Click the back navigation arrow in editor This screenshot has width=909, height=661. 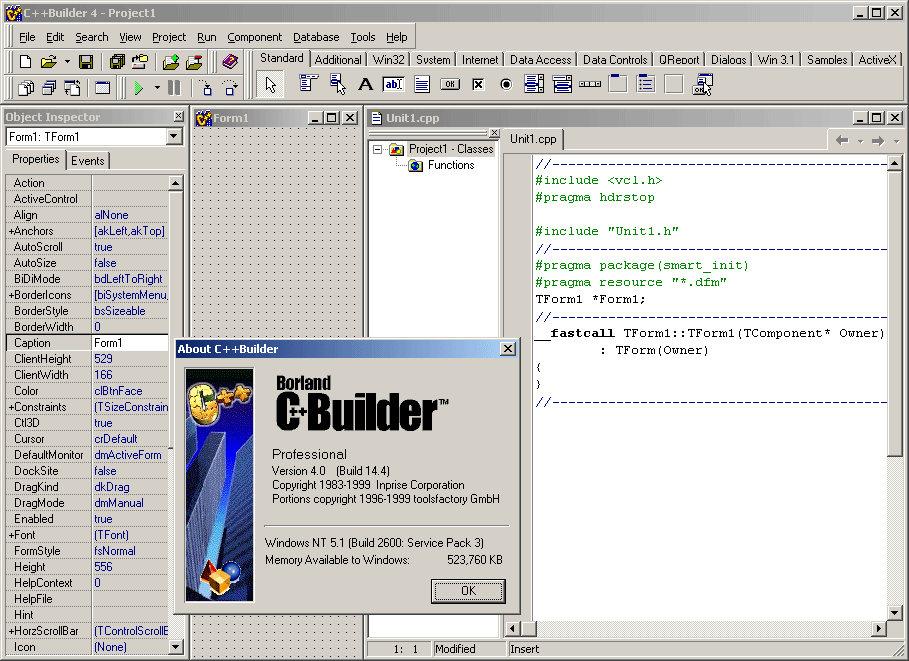point(842,140)
